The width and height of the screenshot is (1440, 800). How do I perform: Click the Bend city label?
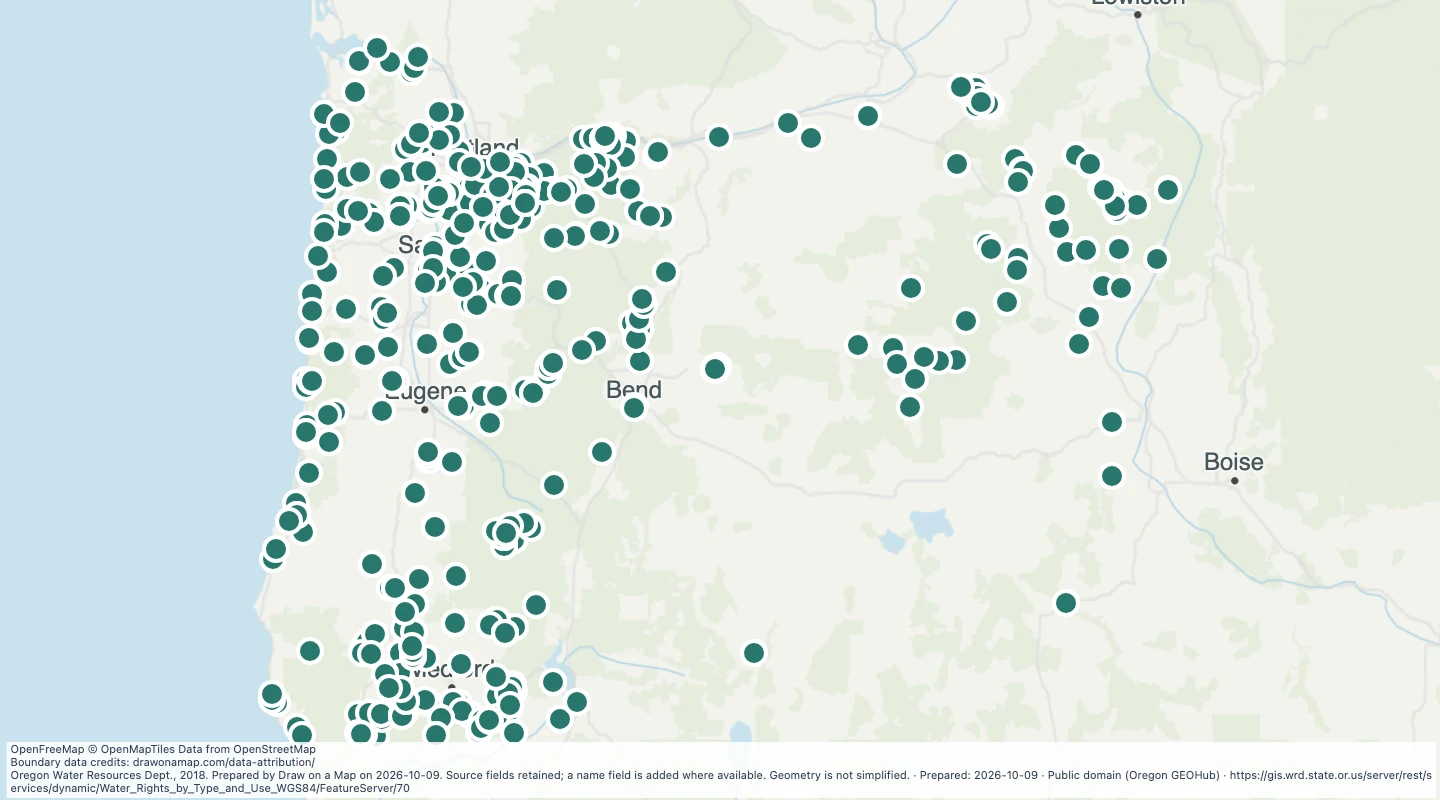pyautogui.click(x=634, y=389)
